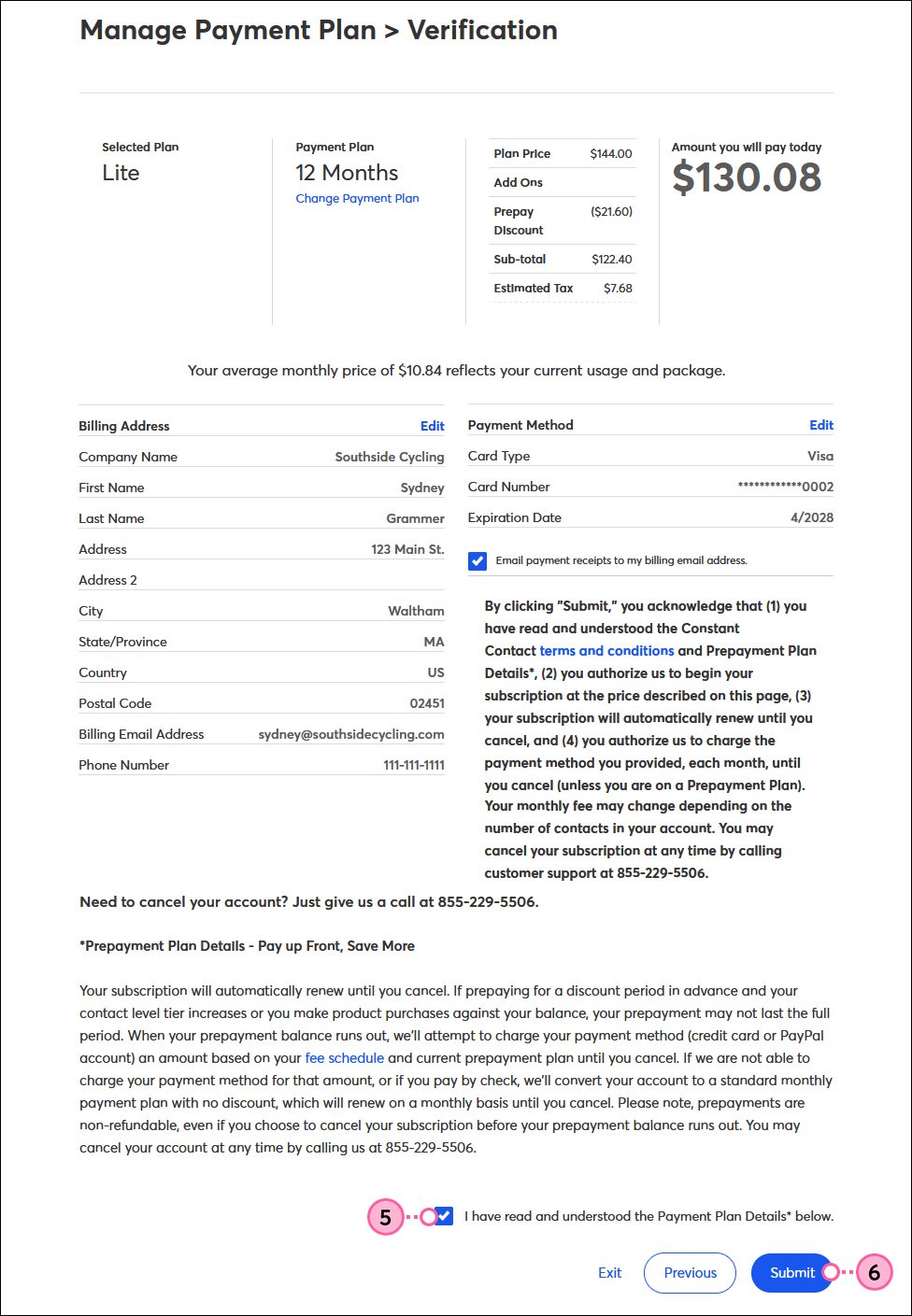Click the Need to cancel your account line

pyautogui.click(x=309, y=902)
